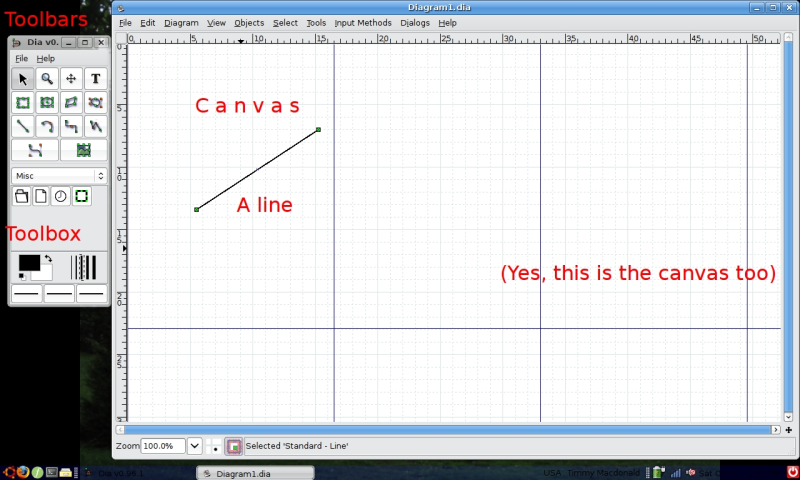800x480 pixels.
Task: Toggle grid snapping dot button
Action: click(215, 446)
